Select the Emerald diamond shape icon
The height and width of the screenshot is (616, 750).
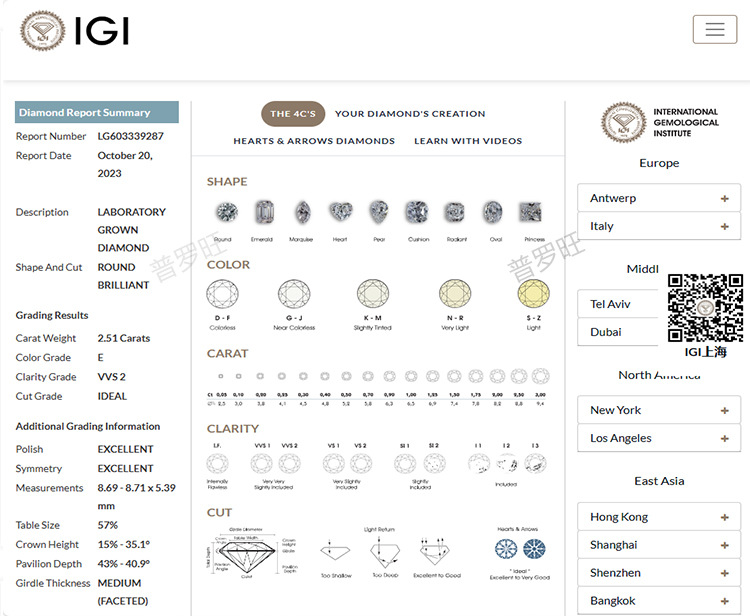click(x=265, y=212)
